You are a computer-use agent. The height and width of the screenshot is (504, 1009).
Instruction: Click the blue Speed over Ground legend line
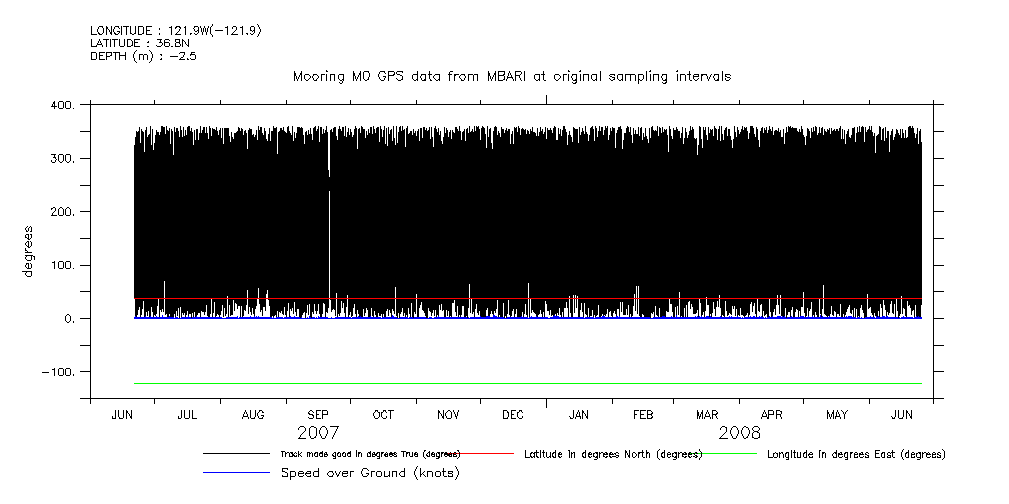(x=236, y=472)
